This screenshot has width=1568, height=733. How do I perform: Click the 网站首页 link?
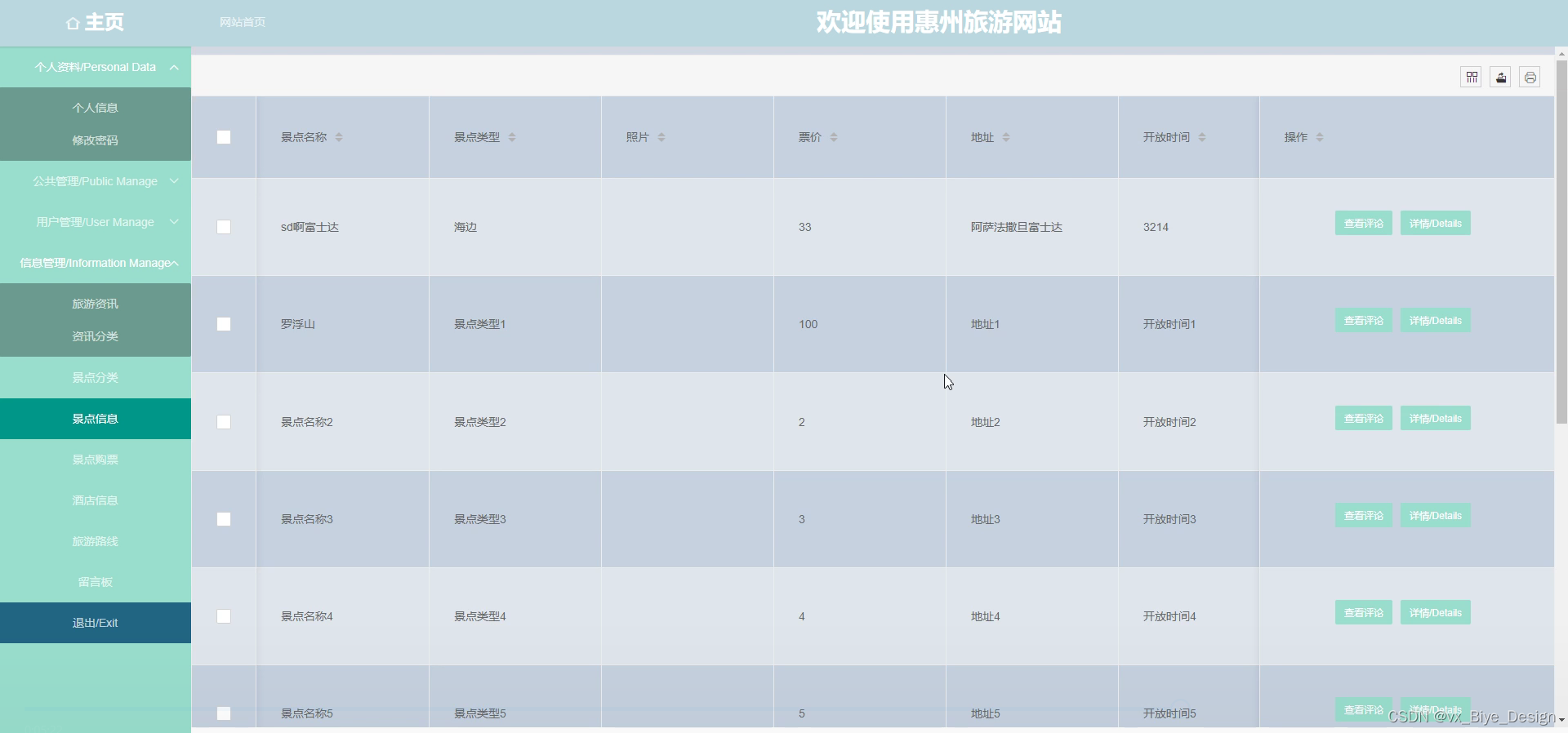point(243,22)
